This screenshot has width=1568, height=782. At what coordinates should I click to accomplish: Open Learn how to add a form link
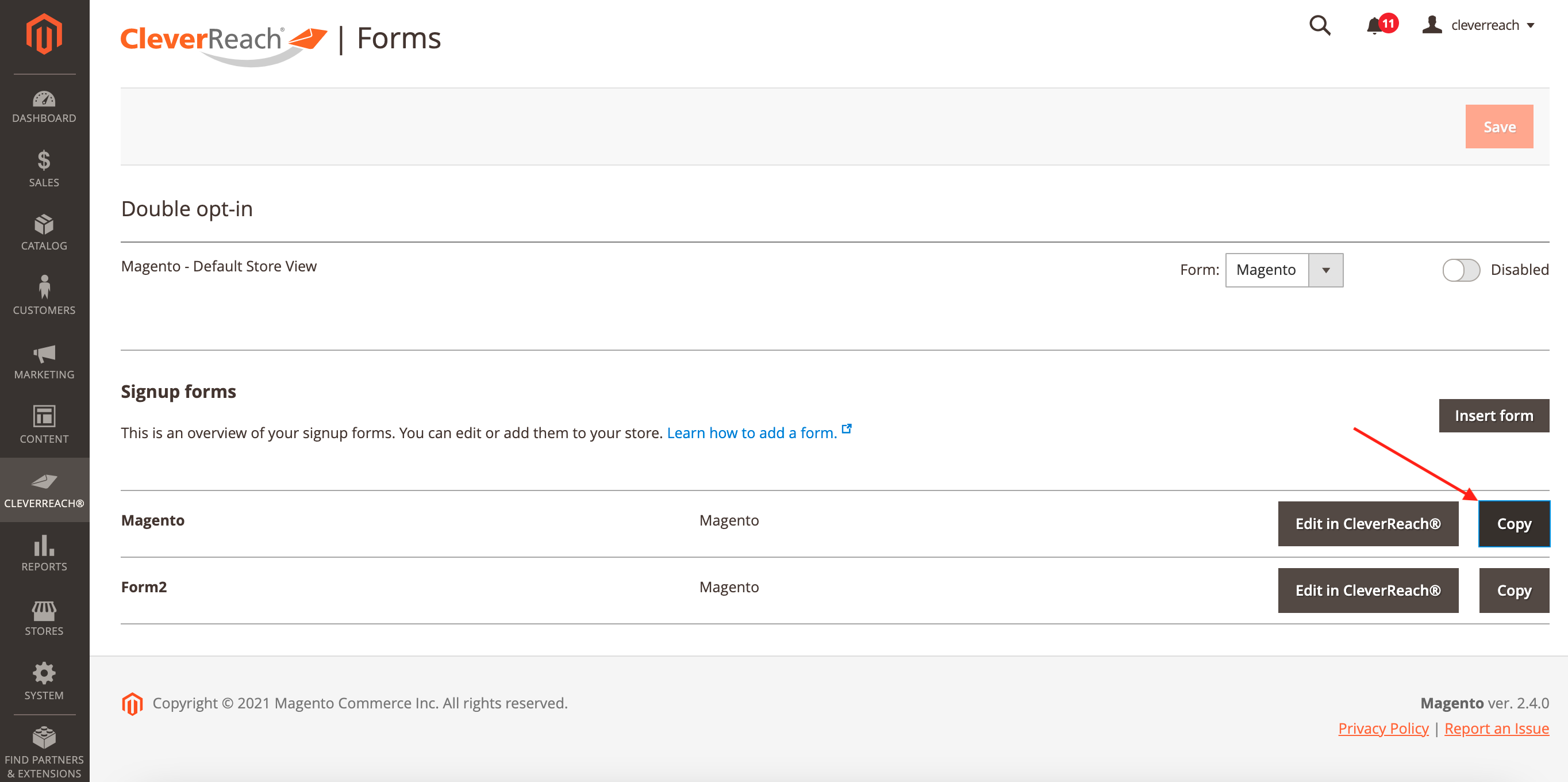pos(752,432)
